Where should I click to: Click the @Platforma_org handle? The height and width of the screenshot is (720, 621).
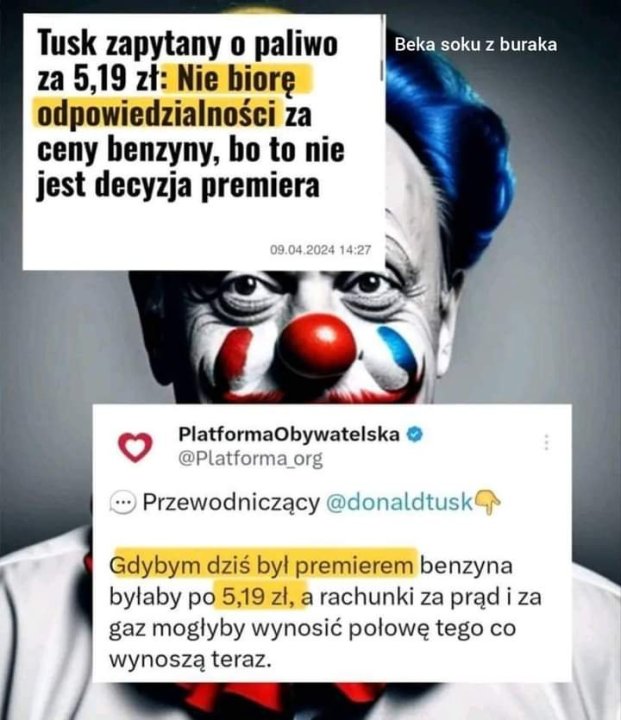(250, 459)
